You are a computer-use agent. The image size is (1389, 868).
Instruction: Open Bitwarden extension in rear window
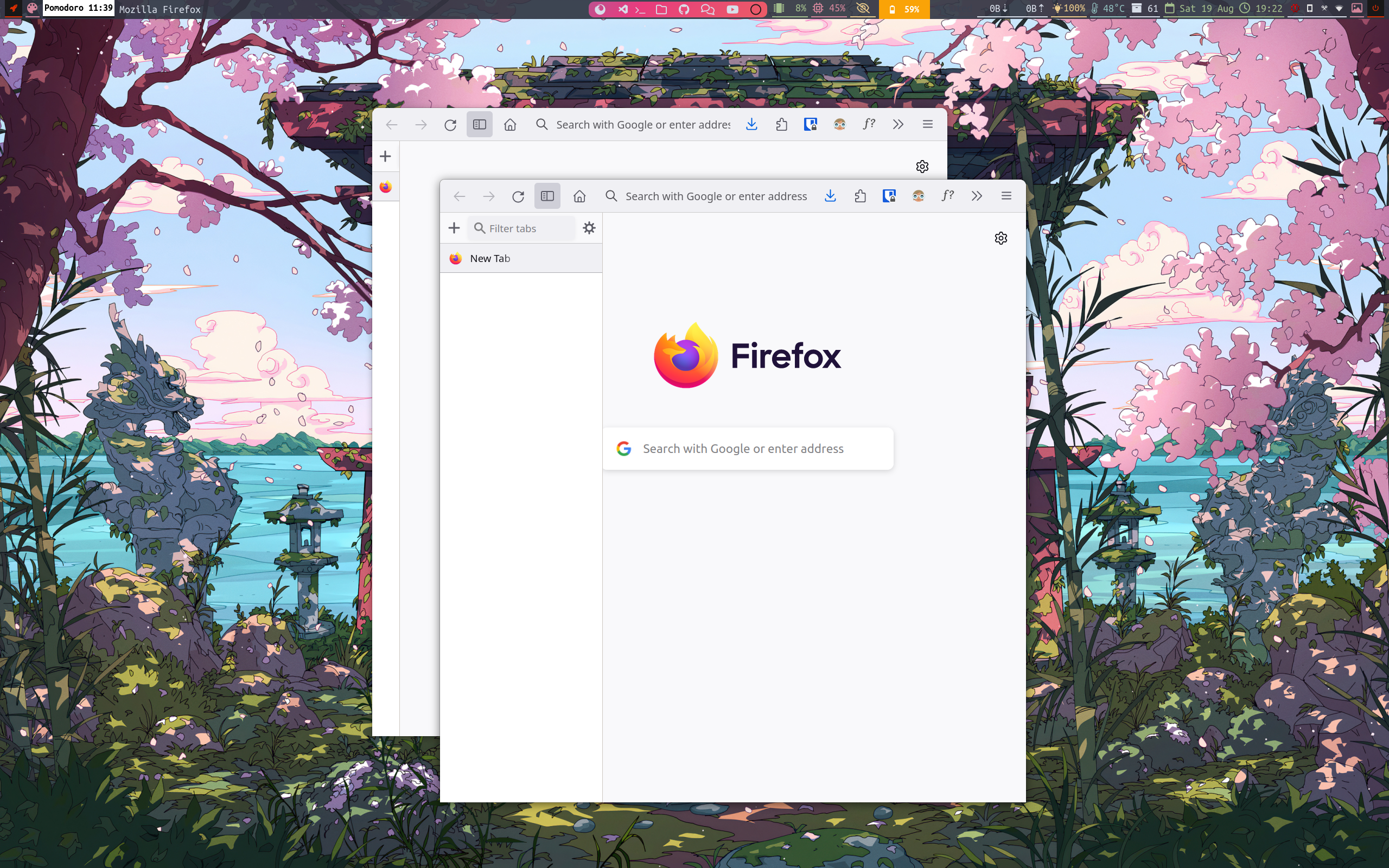pyautogui.click(x=811, y=125)
